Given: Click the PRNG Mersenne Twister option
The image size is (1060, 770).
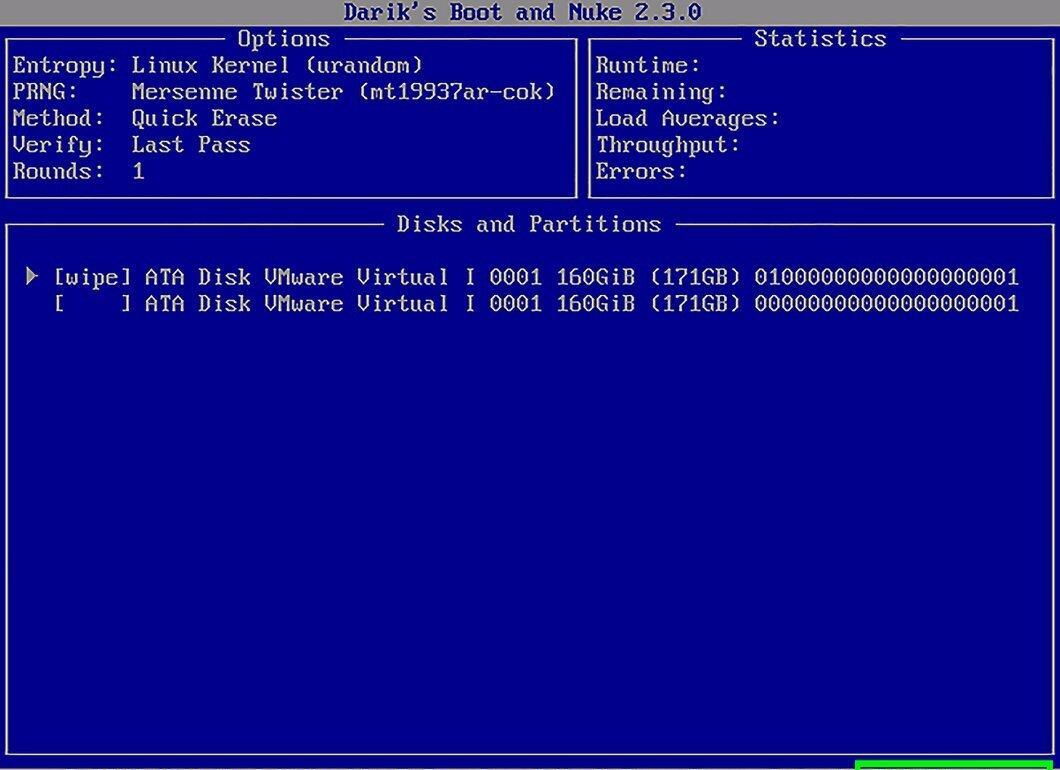Looking at the screenshot, I should tap(284, 92).
